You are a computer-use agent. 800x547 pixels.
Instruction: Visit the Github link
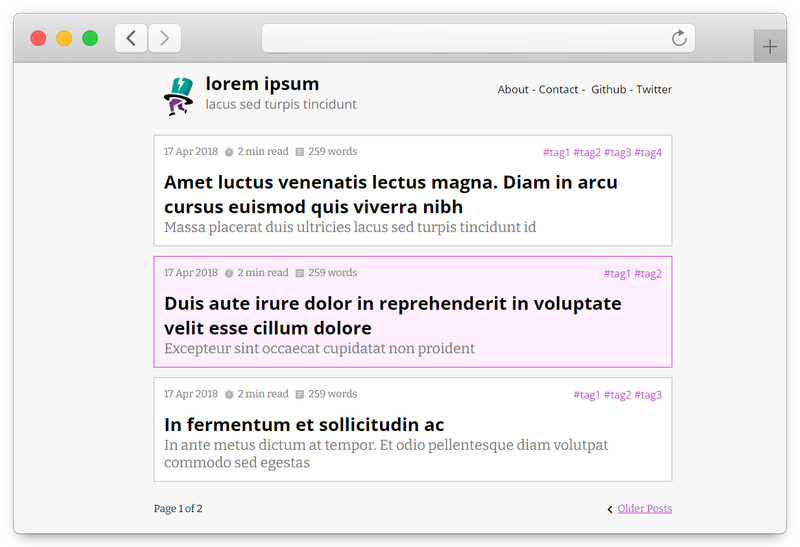click(608, 89)
